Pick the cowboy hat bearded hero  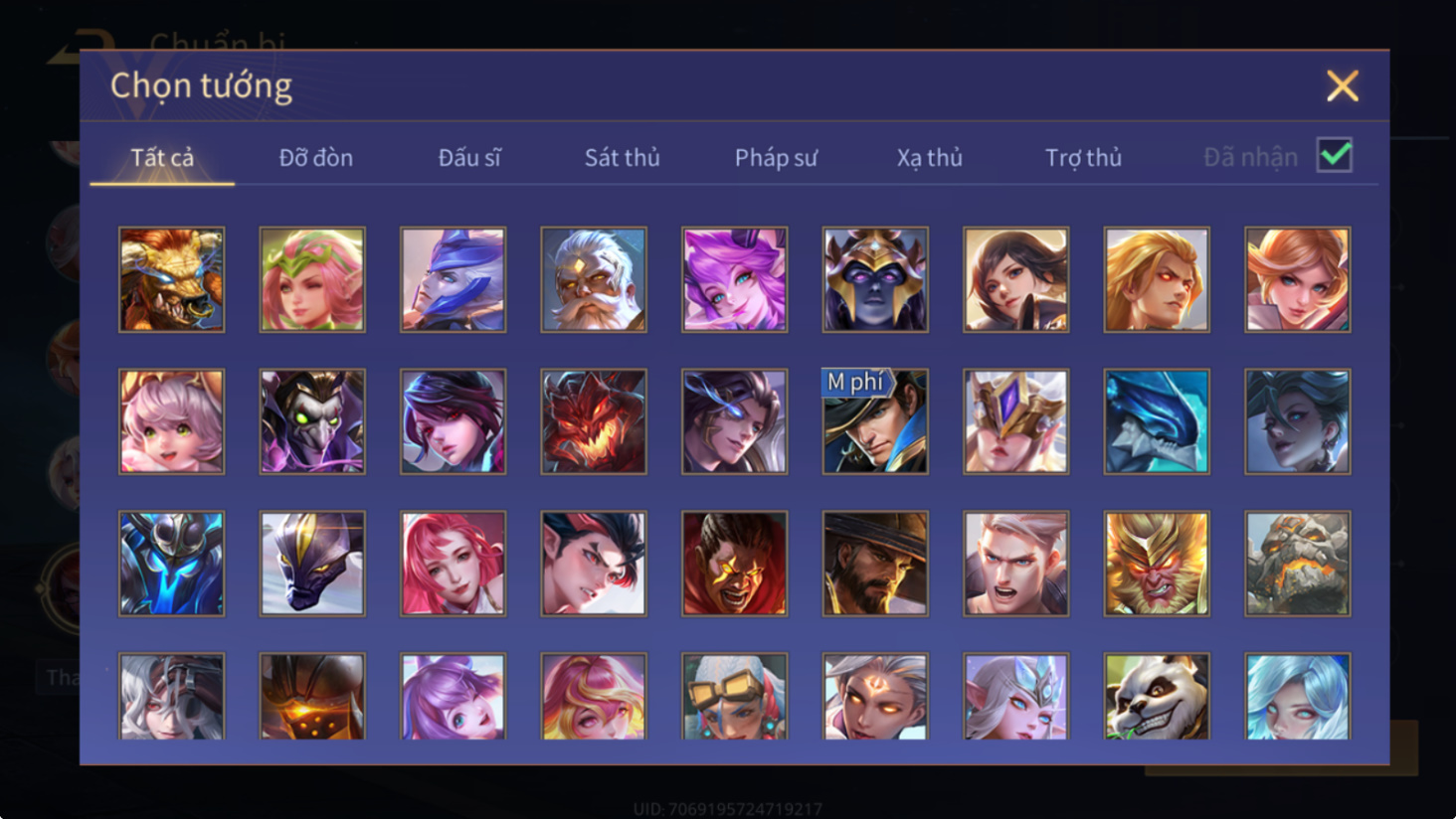click(x=875, y=564)
